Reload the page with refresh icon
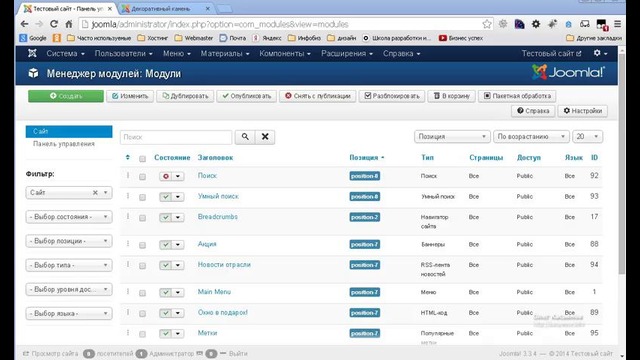The image size is (640, 360). [54, 24]
